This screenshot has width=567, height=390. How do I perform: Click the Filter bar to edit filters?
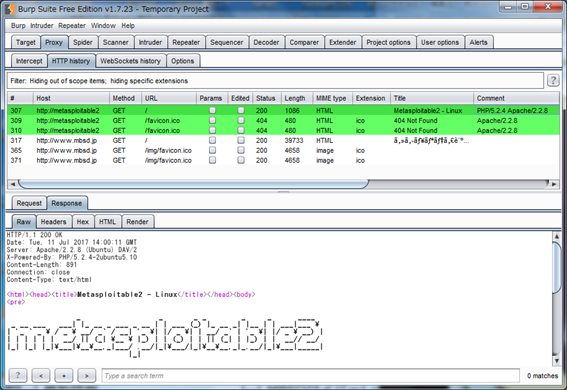(275, 81)
